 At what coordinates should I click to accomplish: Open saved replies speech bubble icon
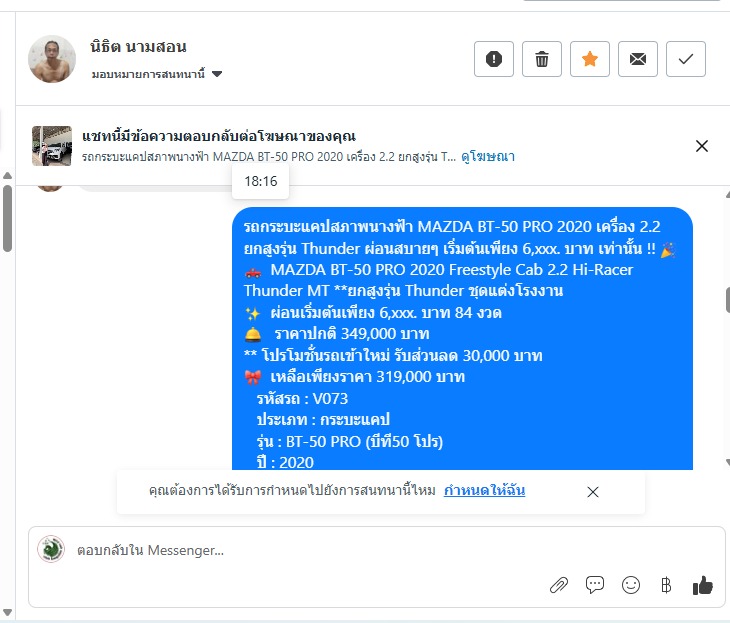pos(595,585)
